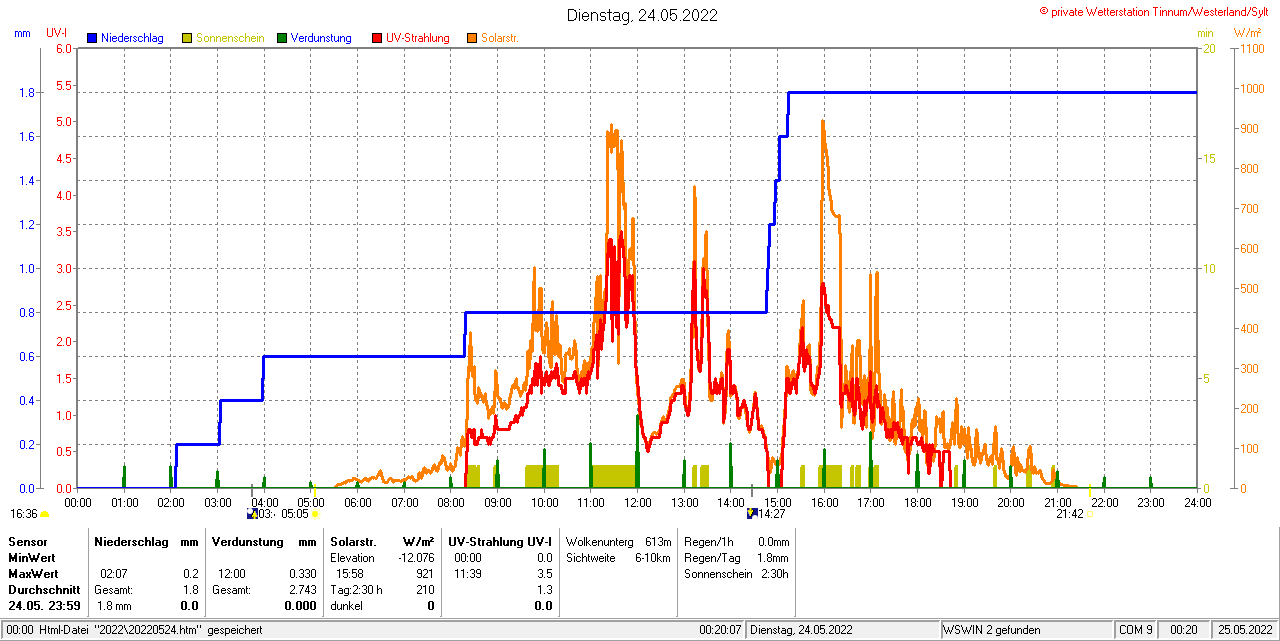Click the moonset arrow icon at 14:27
The width and height of the screenshot is (1280, 641).
point(751,514)
